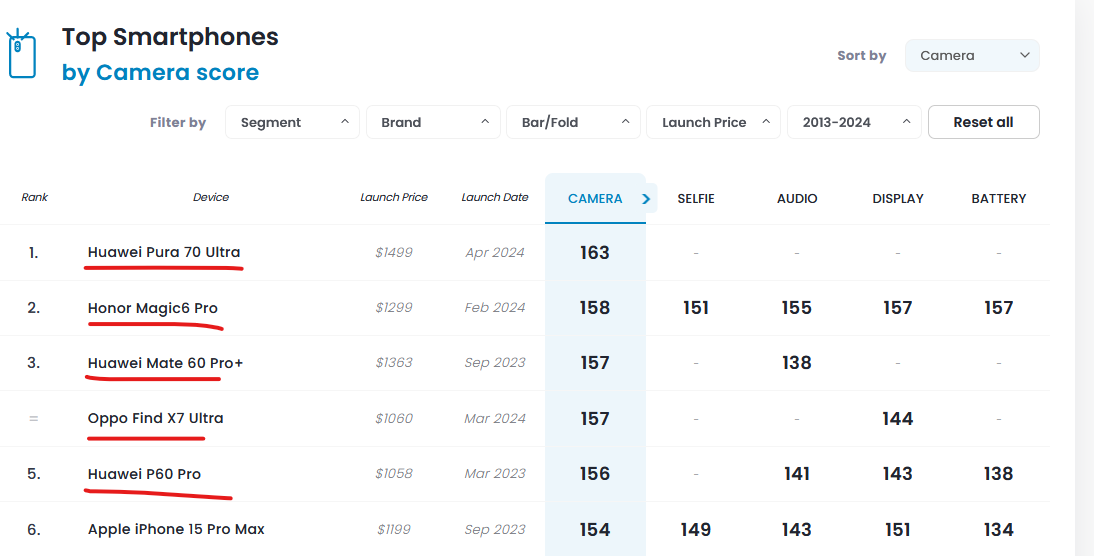Screen dimensions: 1094x556
Task: Open the Huawei P60 Pro link
Action: [x=144, y=474]
